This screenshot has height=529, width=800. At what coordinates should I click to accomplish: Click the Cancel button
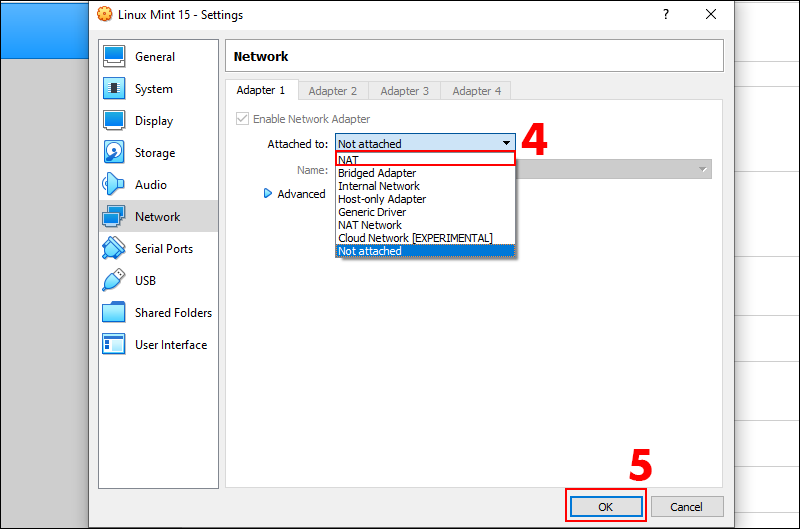click(686, 507)
